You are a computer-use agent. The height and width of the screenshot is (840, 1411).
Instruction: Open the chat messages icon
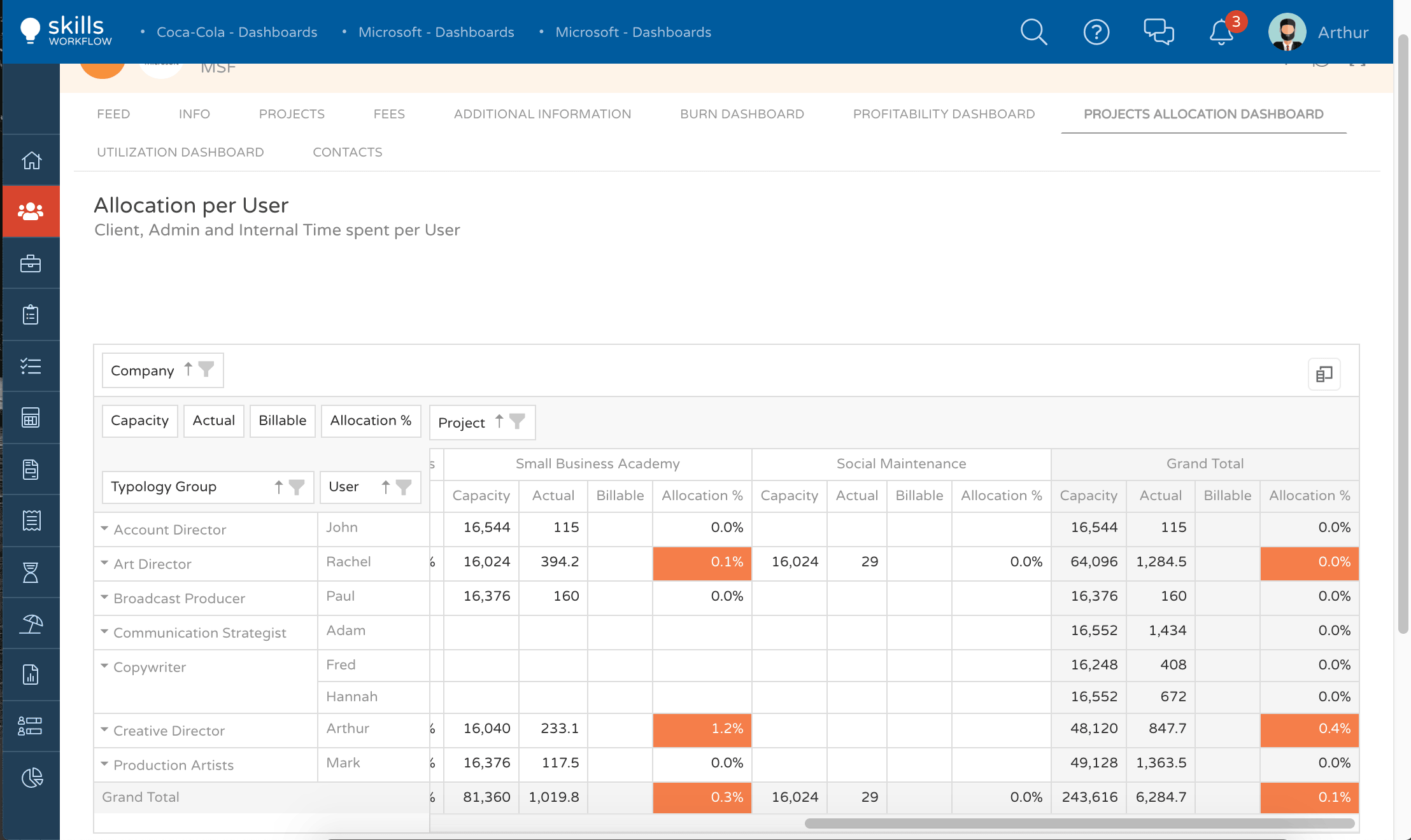click(x=1158, y=32)
